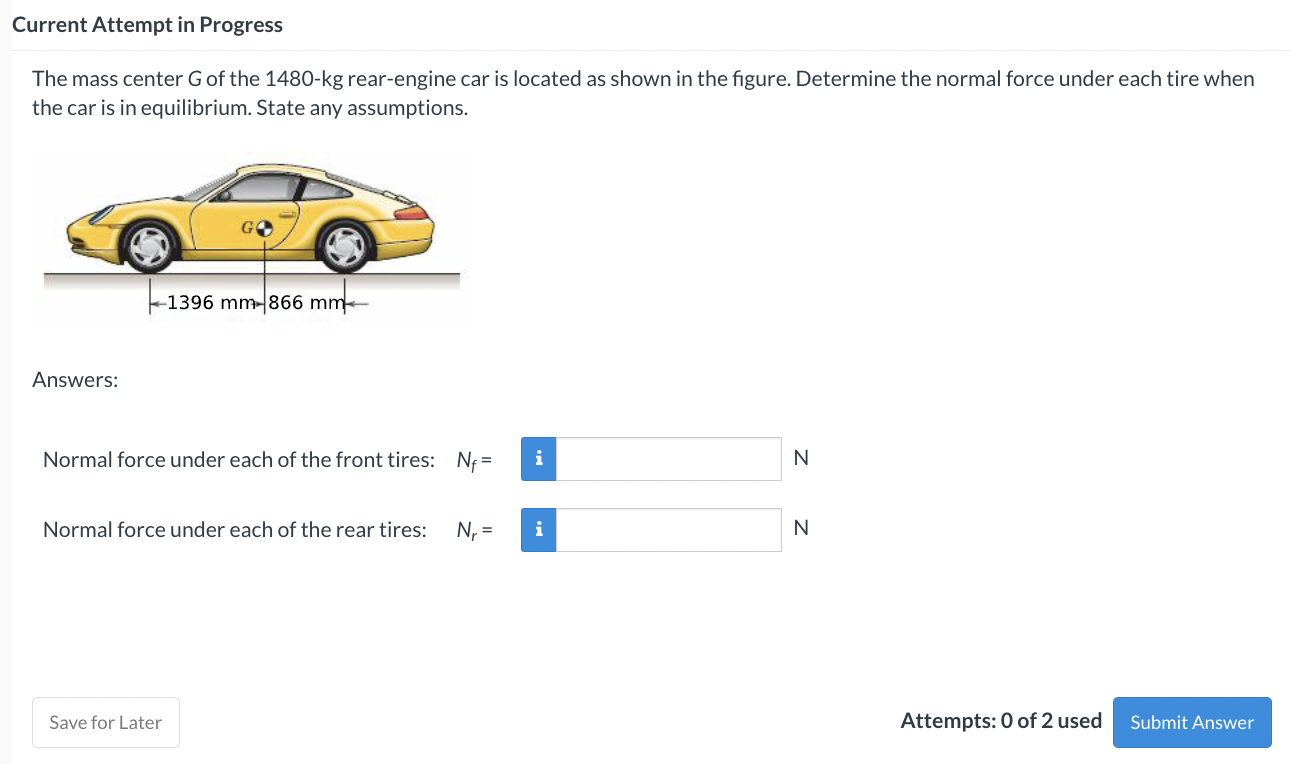Click the Submit Answer button
Screen dimensions: 1291x764
1192,722
